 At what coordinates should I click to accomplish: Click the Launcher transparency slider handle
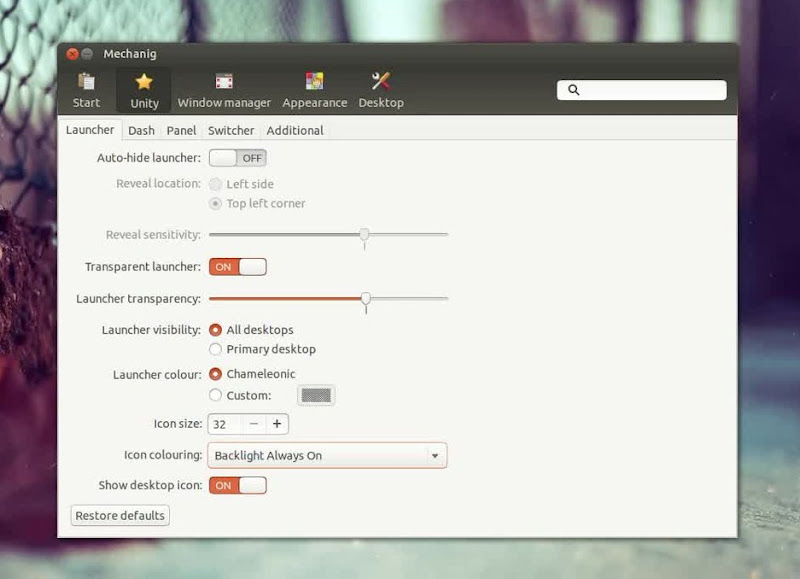366,298
